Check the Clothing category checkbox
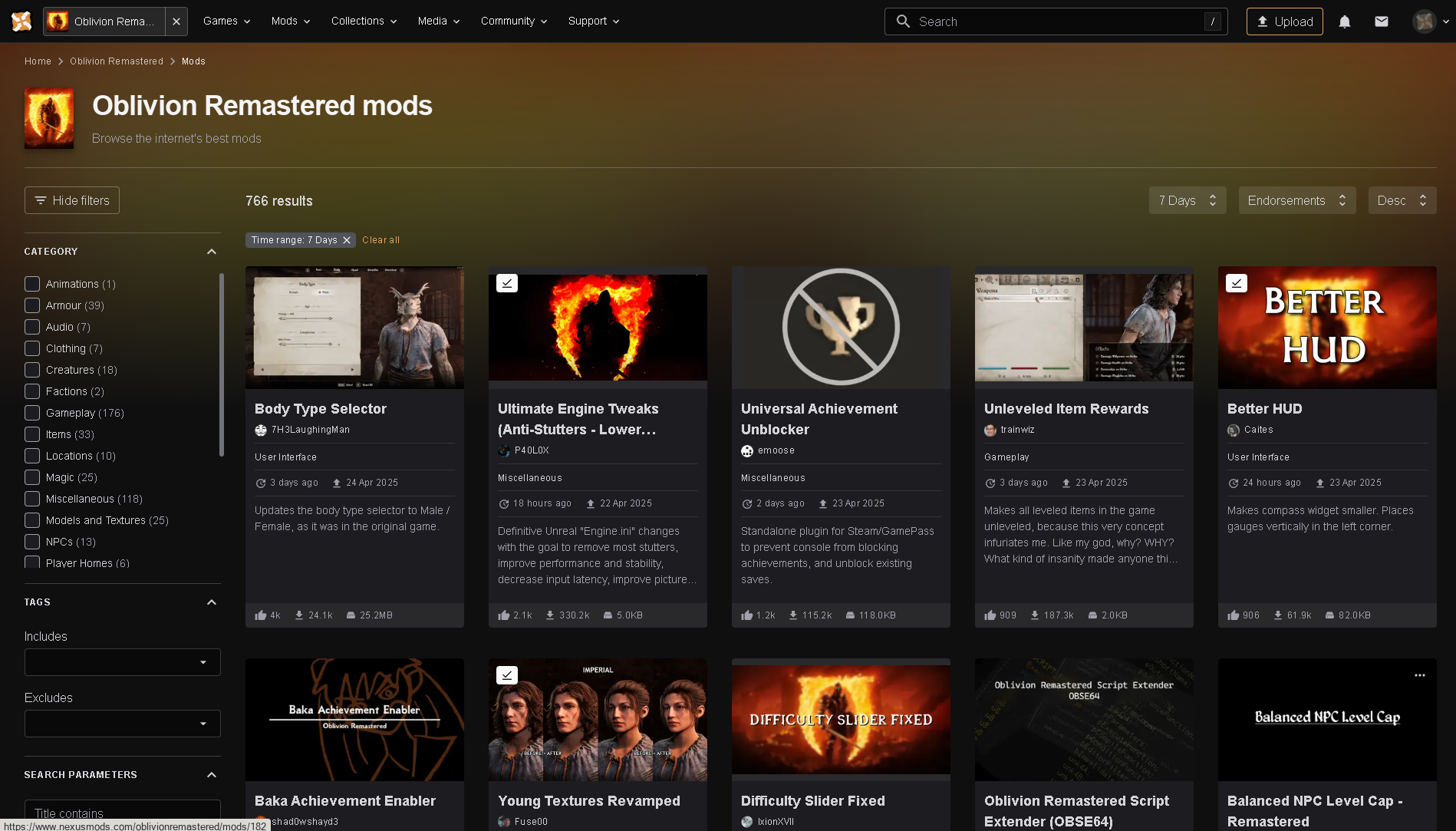Viewport: 1456px width, 831px height. click(32, 348)
